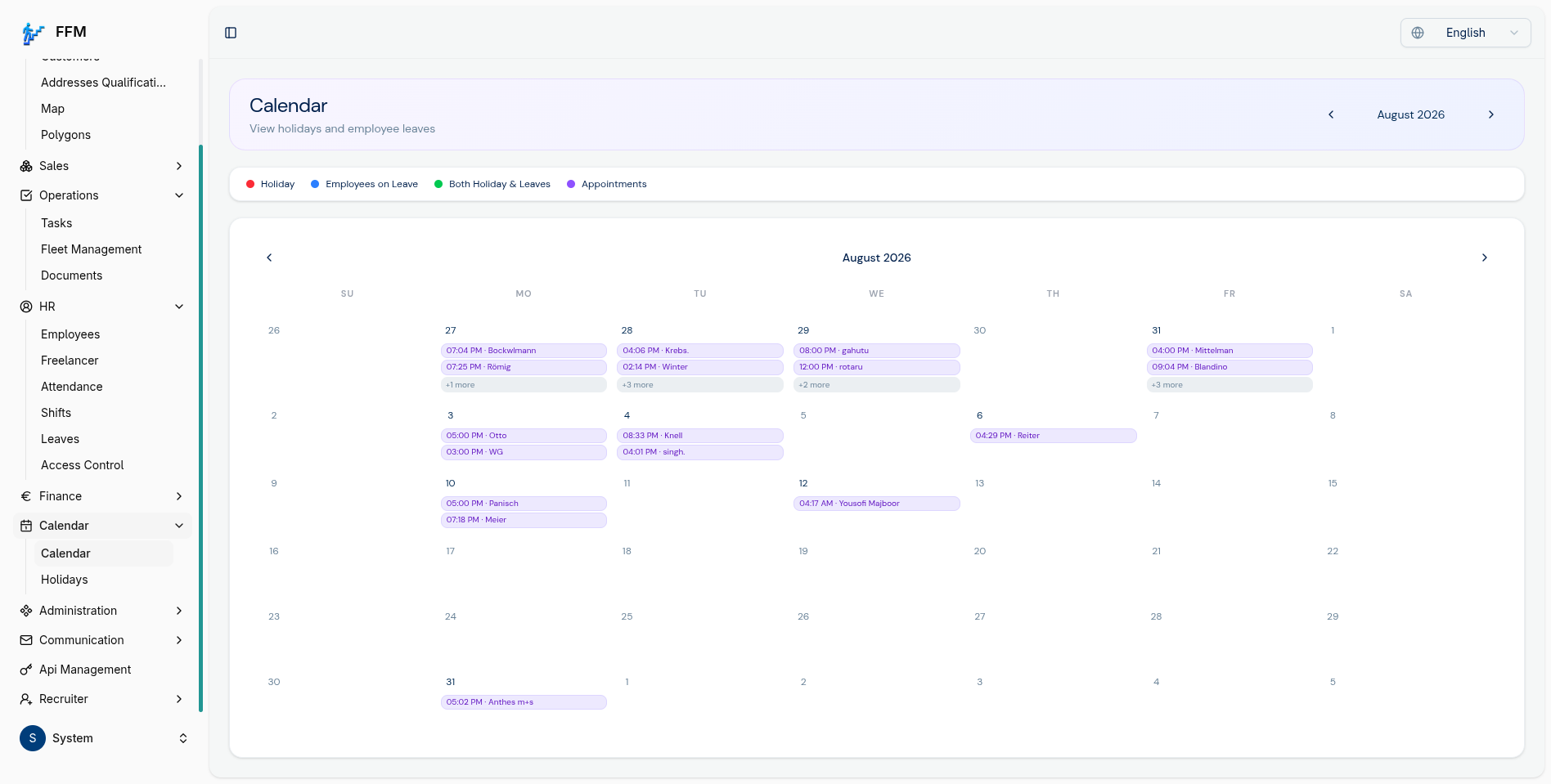The image size is (1551, 784).
Task: Click the globe language icon
Action: click(x=1418, y=33)
